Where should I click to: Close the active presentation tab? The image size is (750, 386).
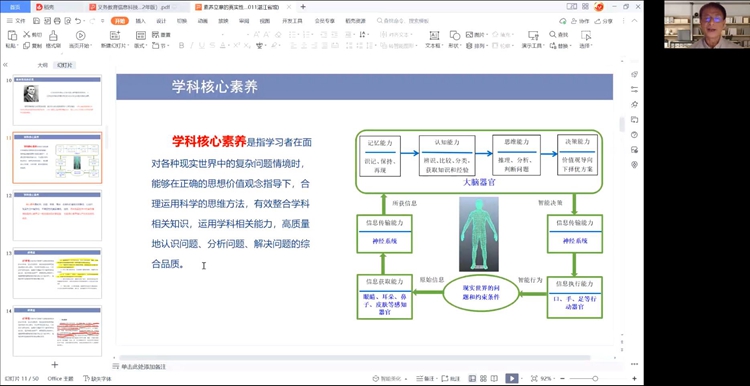pyautogui.click(x=288, y=7)
